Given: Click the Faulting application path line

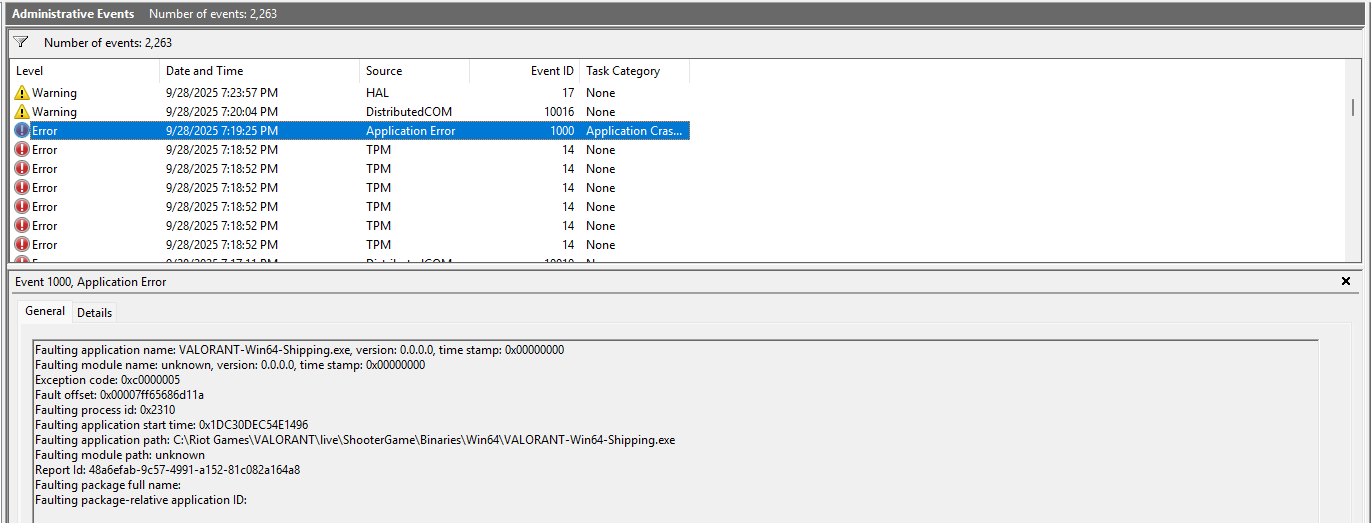Looking at the screenshot, I should click(354, 440).
